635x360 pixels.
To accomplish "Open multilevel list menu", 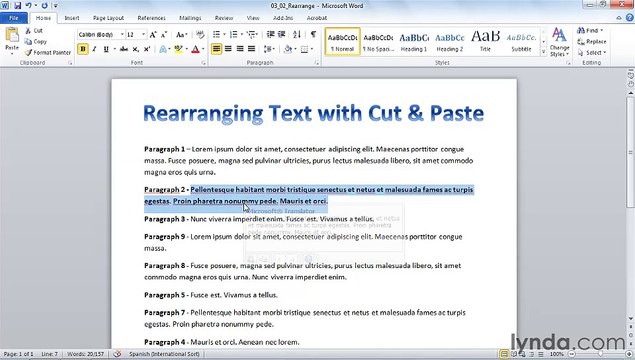I will [x=252, y=35].
